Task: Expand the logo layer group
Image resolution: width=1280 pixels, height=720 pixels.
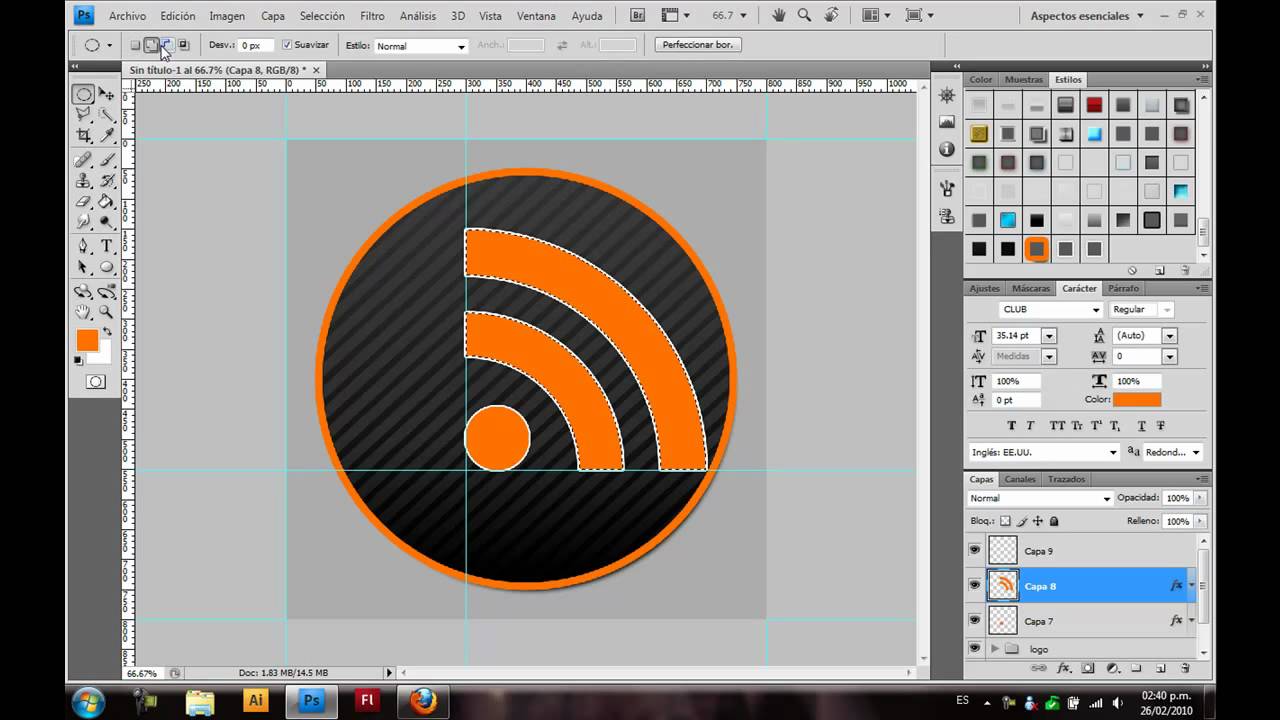Action: (x=994, y=648)
